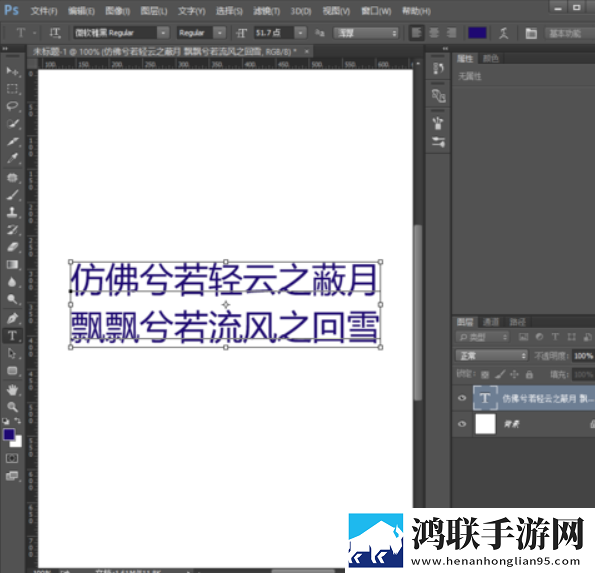The image size is (595, 573).
Task: Click the layer opacity 100% field
Action: tap(583, 356)
